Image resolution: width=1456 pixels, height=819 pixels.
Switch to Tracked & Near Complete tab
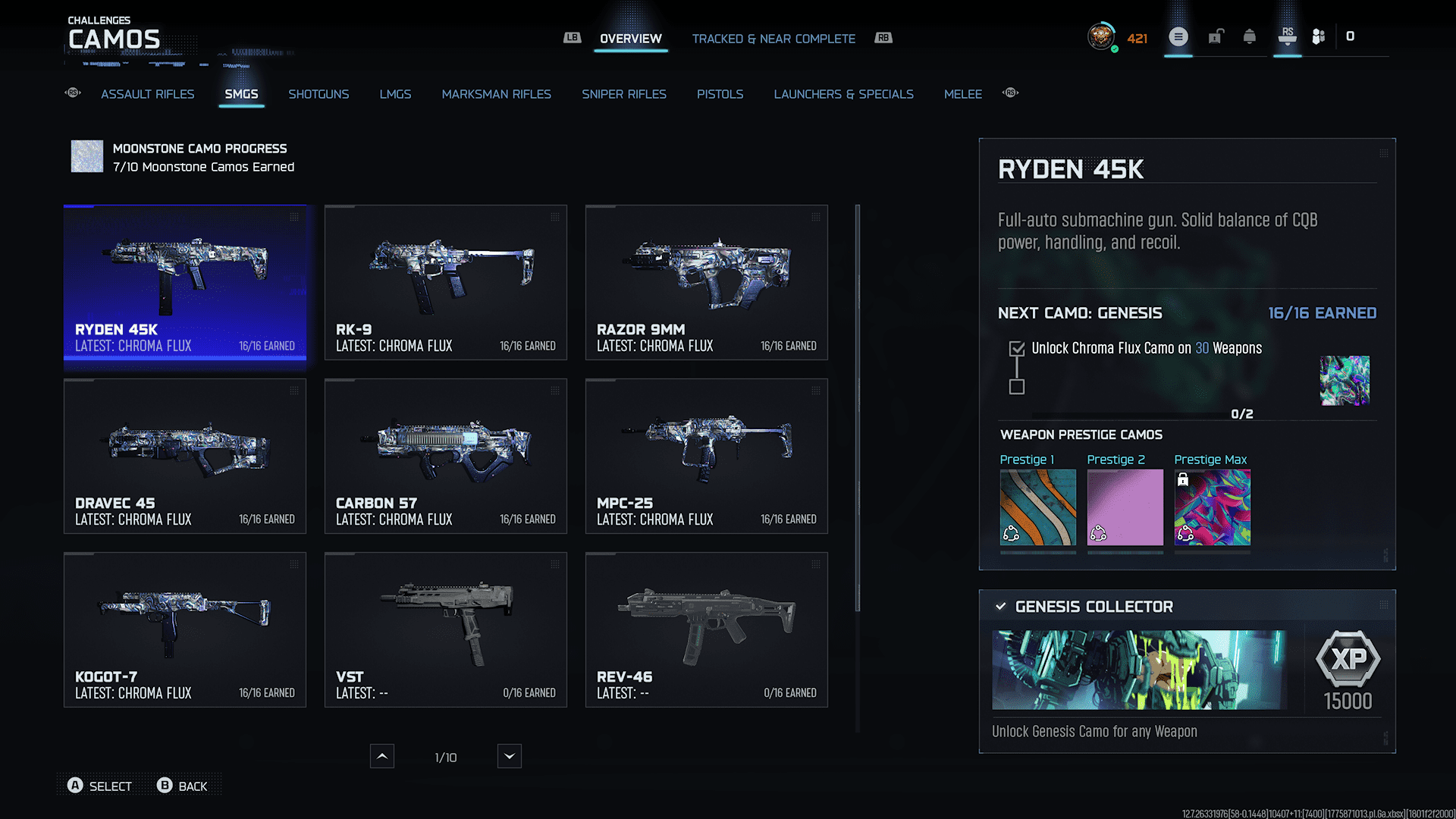coord(773,39)
